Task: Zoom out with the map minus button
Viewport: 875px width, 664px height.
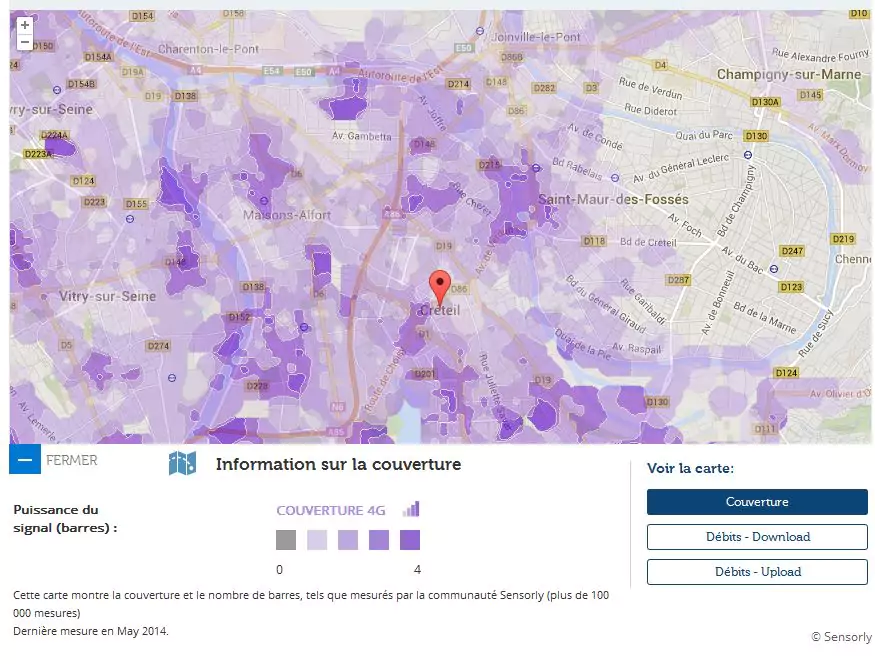Action: (25, 42)
